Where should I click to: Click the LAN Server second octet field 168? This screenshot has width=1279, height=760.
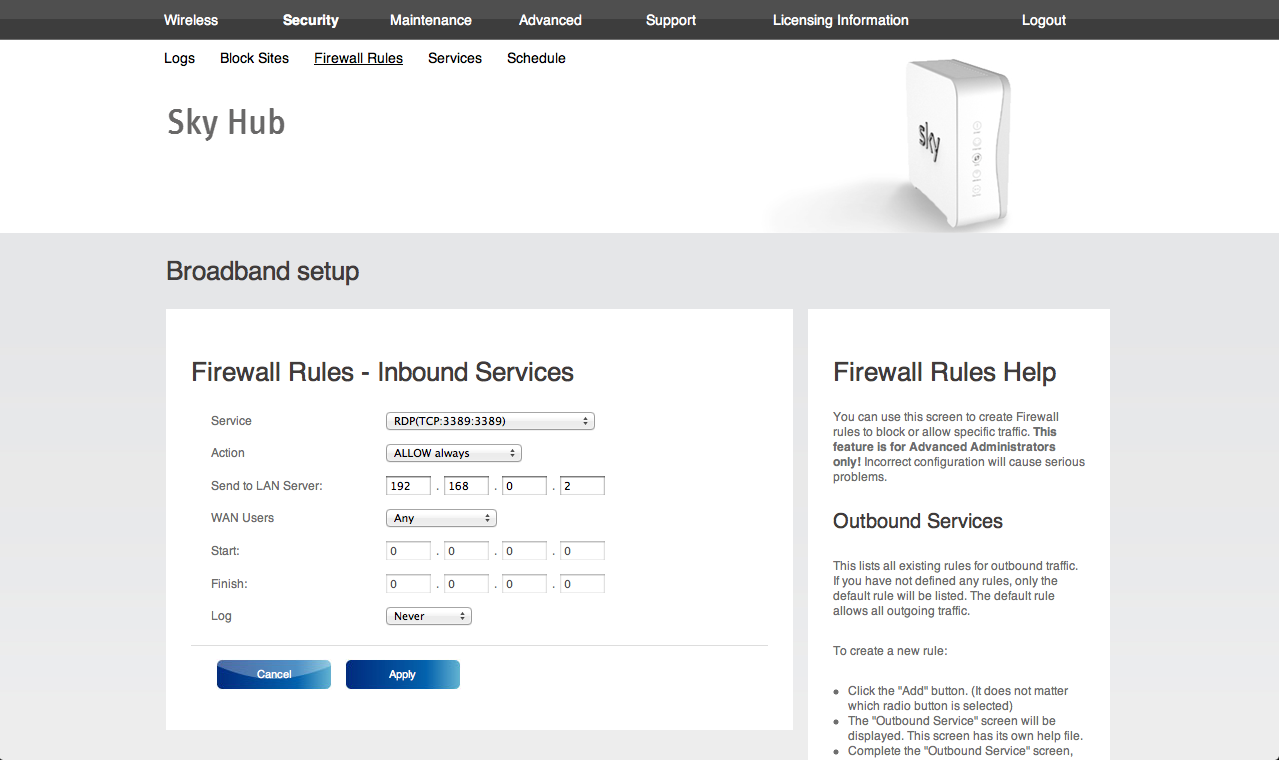click(x=466, y=486)
